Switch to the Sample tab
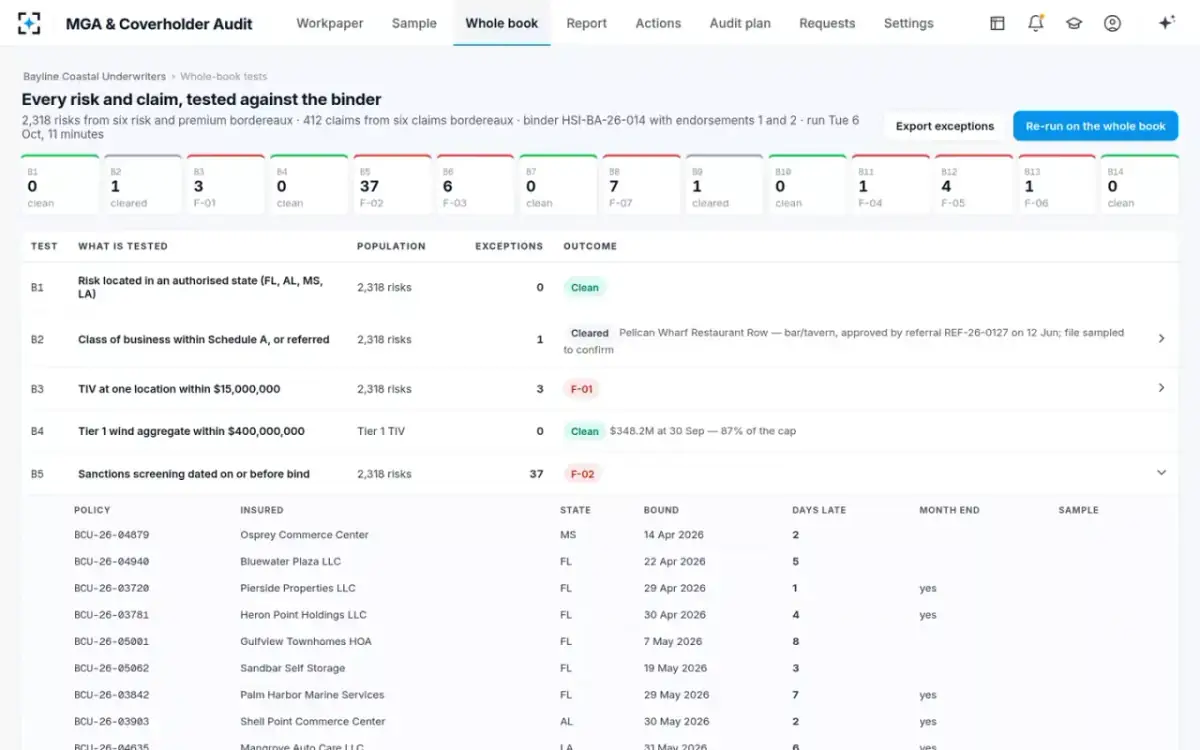 pyautogui.click(x=414, y=23)
